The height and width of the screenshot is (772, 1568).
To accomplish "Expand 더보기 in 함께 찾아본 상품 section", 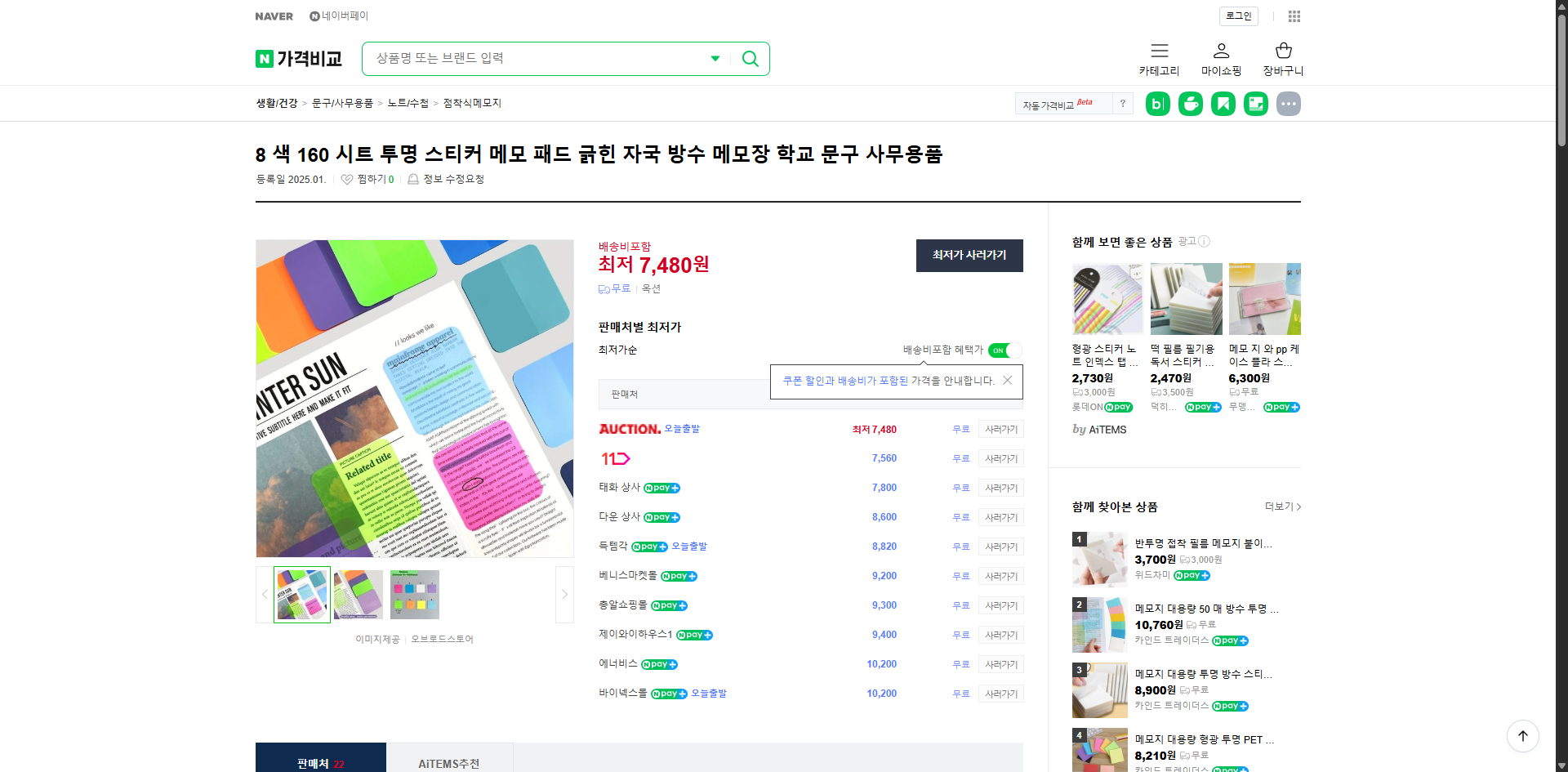I will point(1279,506).
